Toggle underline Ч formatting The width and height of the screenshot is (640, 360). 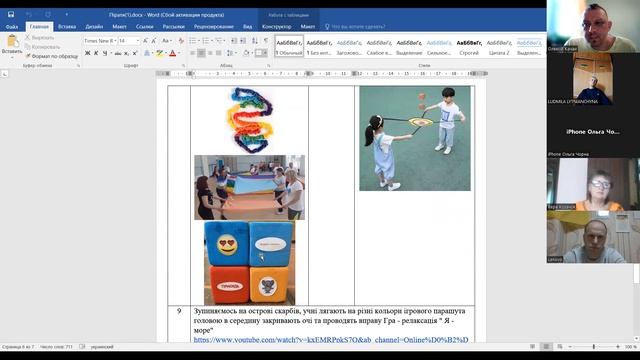click(105, 53)
